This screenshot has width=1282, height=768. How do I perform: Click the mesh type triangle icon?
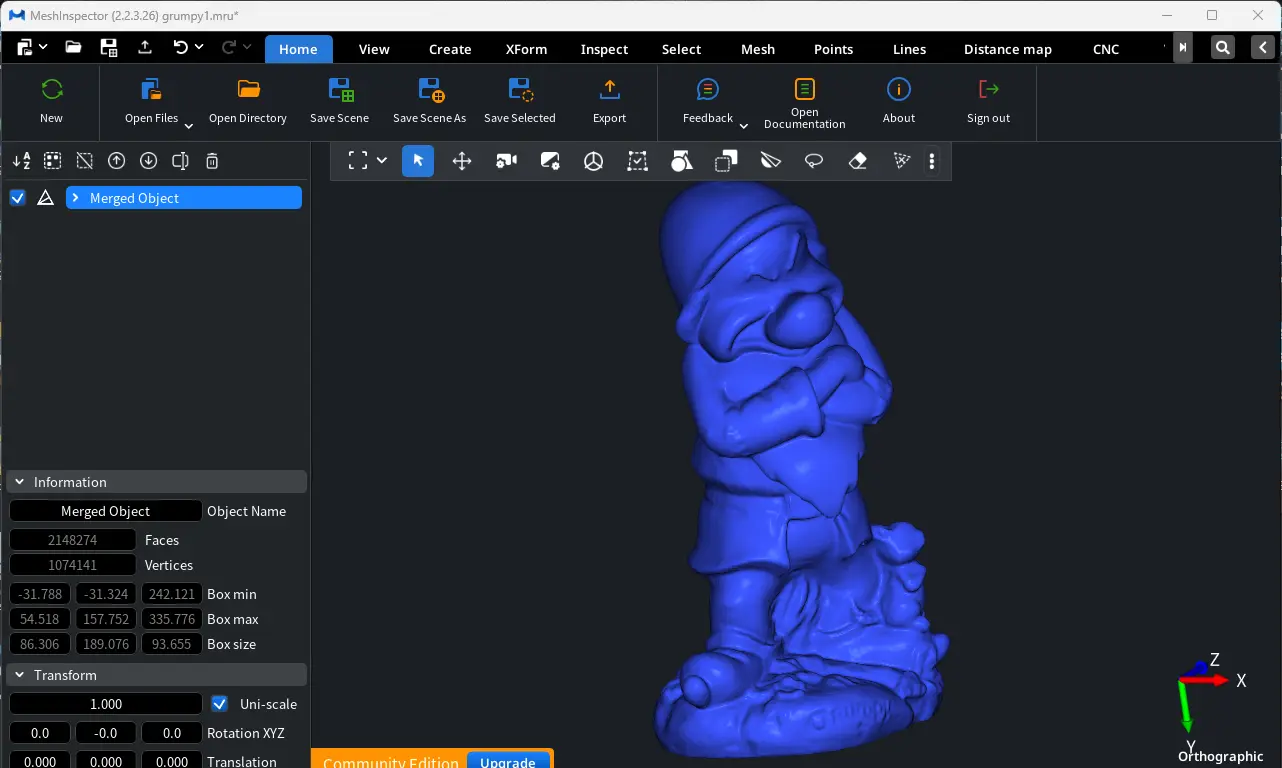click(45, 198)
